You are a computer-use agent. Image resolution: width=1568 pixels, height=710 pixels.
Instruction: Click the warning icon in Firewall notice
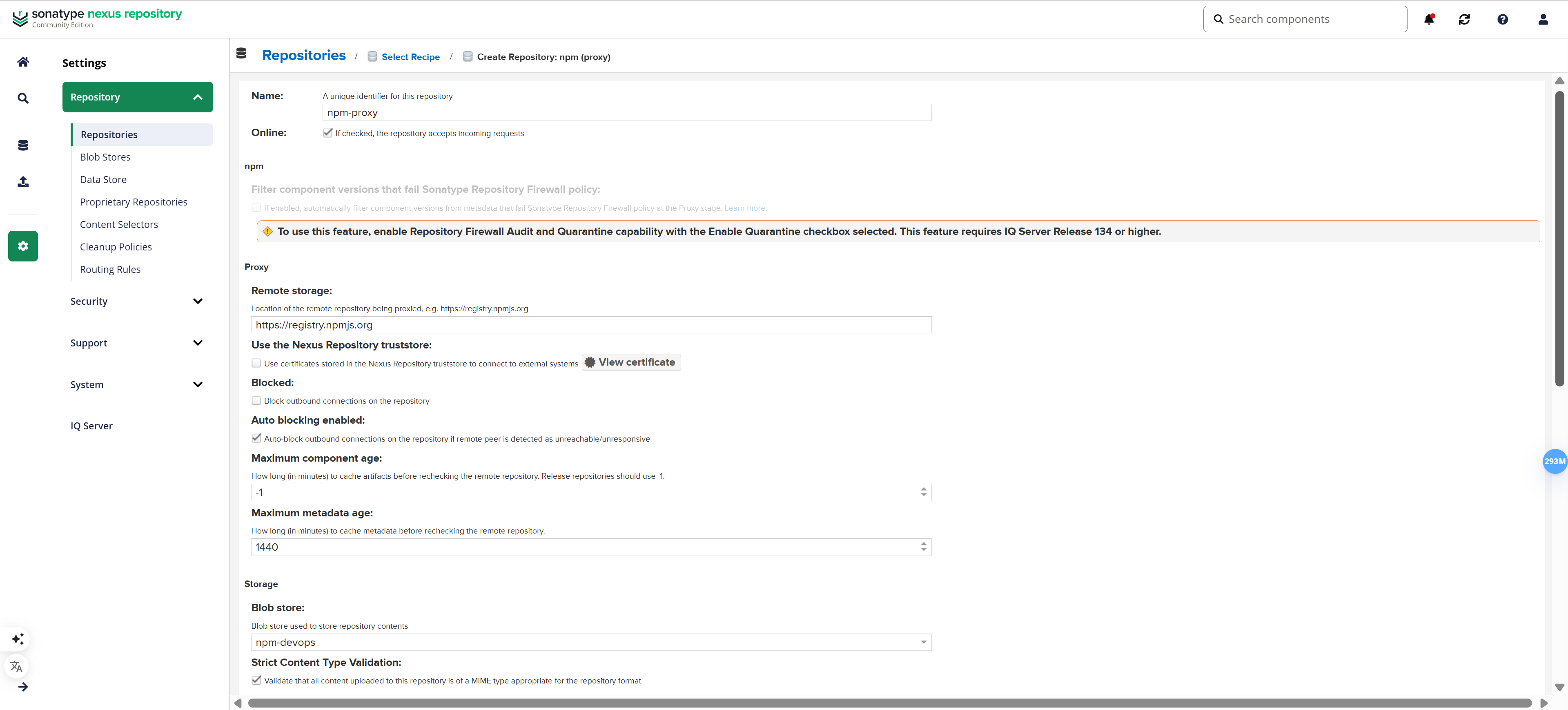(x=268, y=231)
